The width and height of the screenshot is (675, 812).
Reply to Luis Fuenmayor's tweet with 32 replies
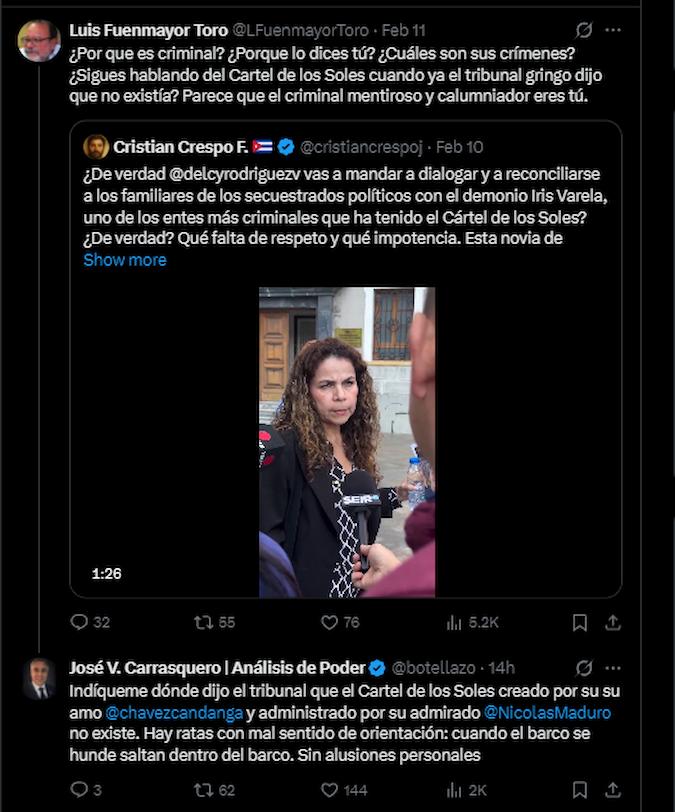click(x=90, y=622)
